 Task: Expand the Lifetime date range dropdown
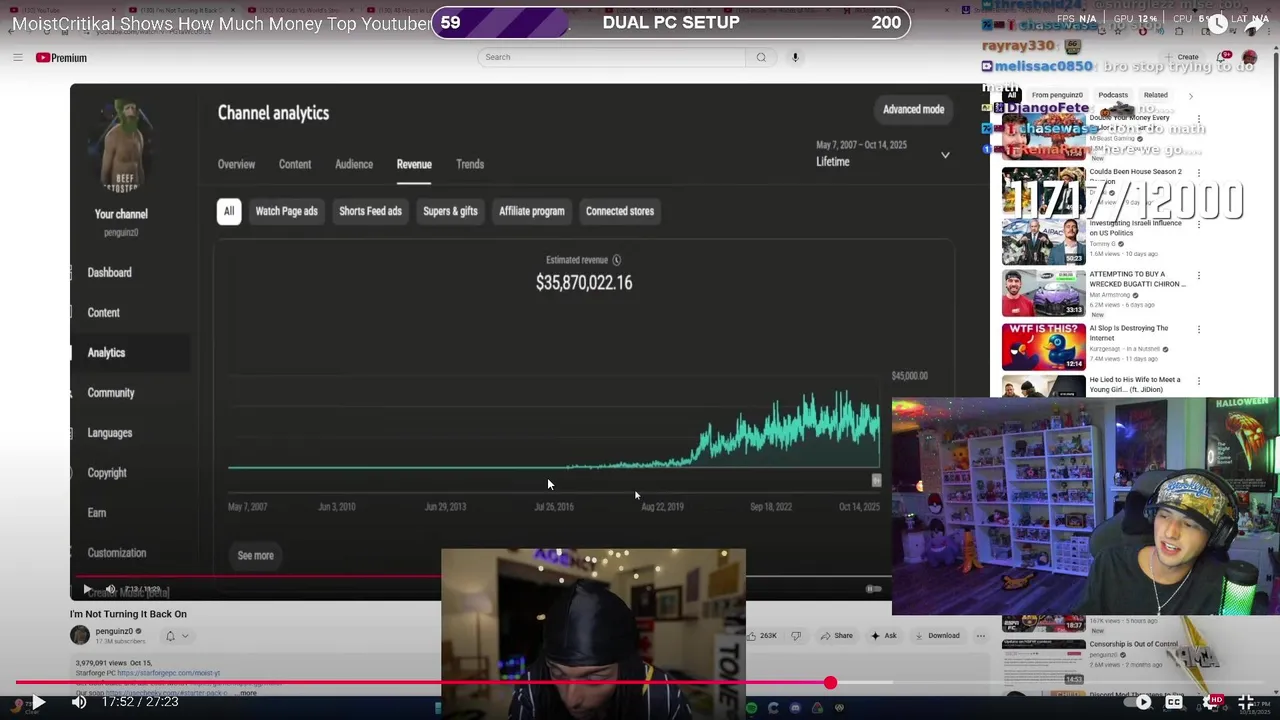(945, 155)
